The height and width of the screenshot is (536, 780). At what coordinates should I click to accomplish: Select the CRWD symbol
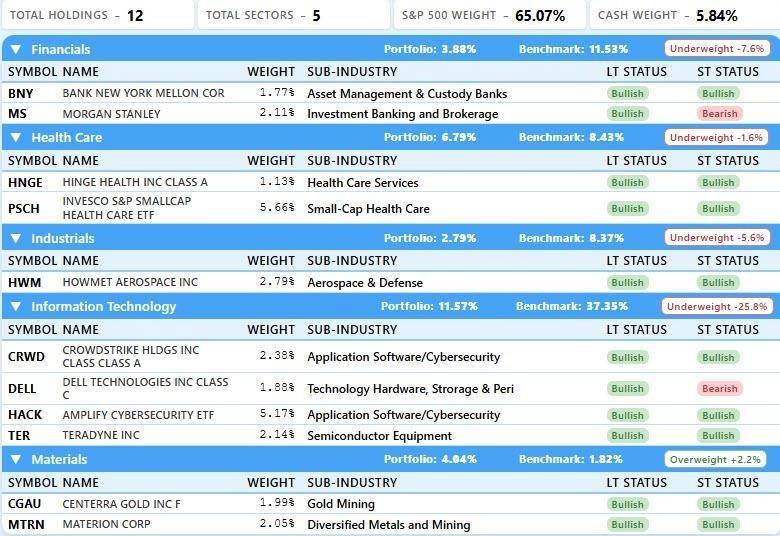point(26,357)
